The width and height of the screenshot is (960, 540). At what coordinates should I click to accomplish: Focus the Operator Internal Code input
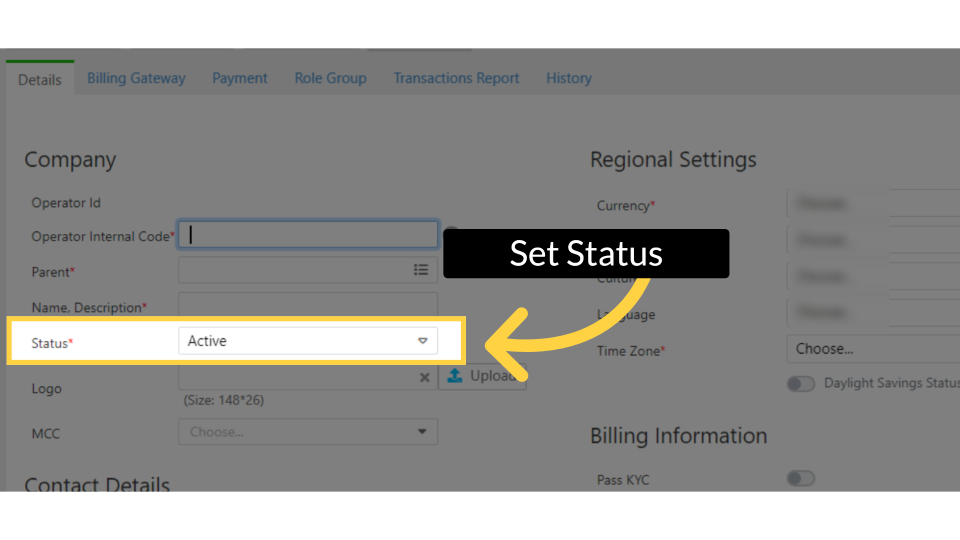coord(308,235)
